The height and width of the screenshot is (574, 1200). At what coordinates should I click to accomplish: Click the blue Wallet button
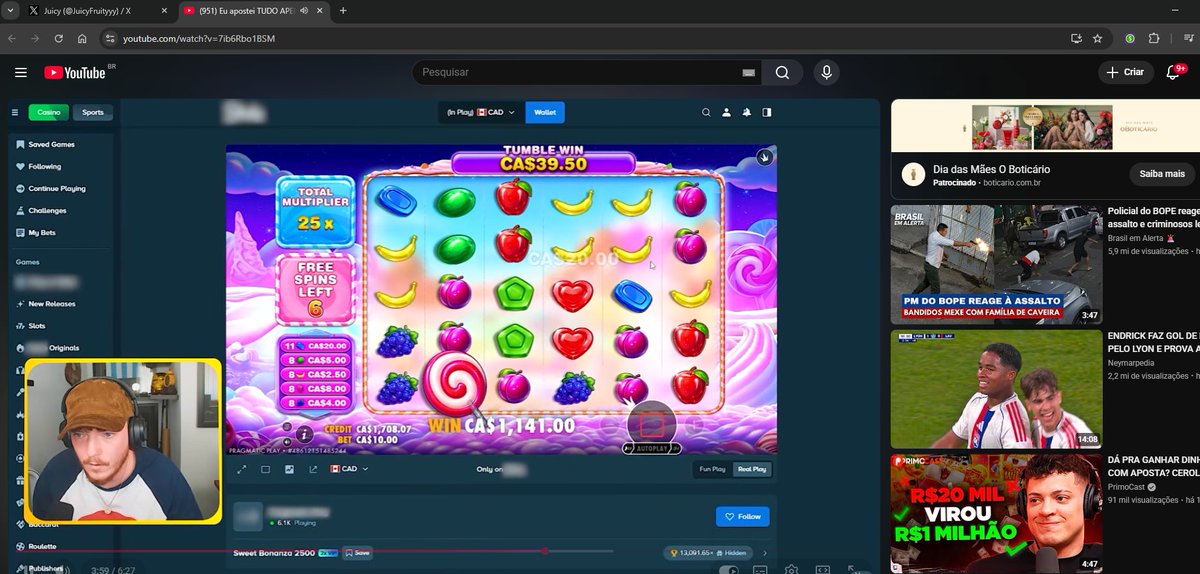pos(545,112)
